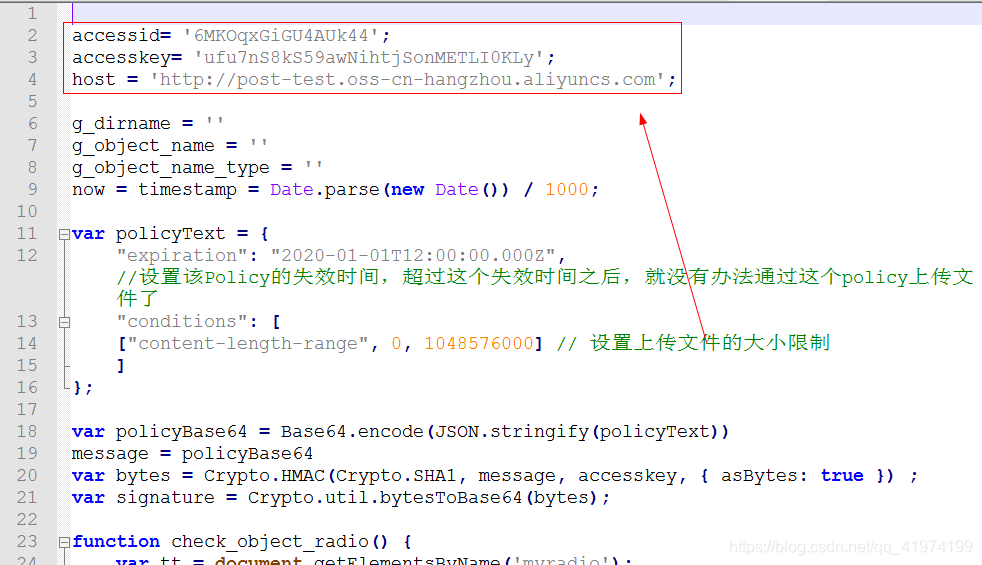982x565 pixels.
Task: Click the "expiration" key
Action: click(x=182, y=256)
